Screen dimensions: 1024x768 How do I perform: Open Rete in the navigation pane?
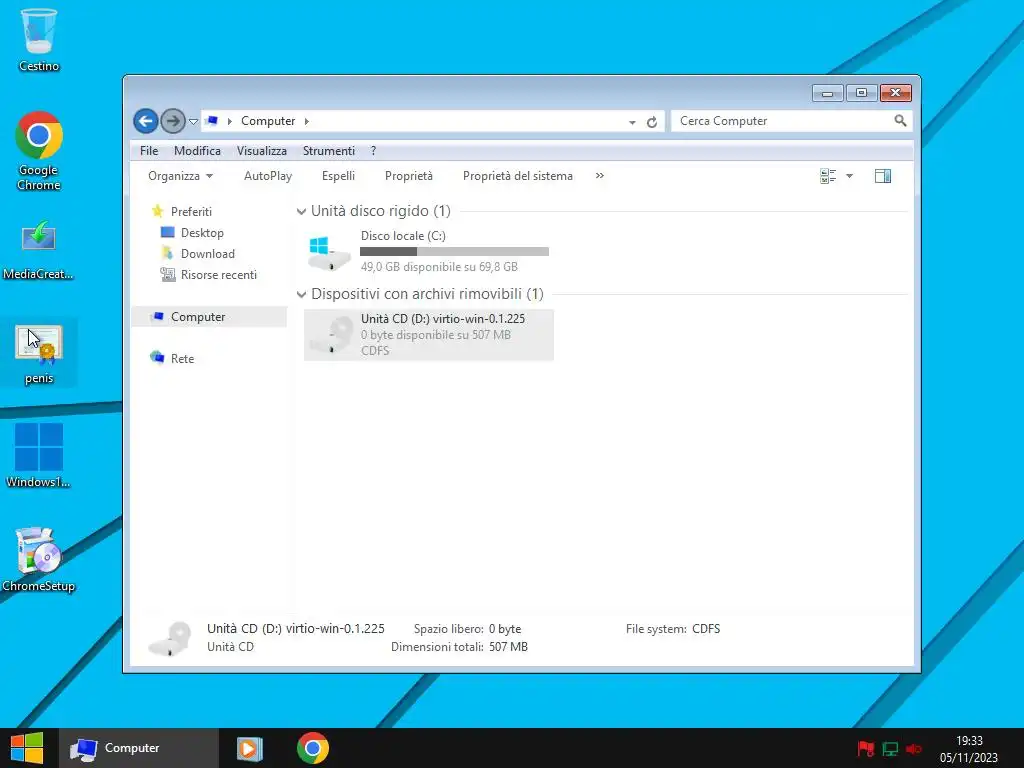182,359
